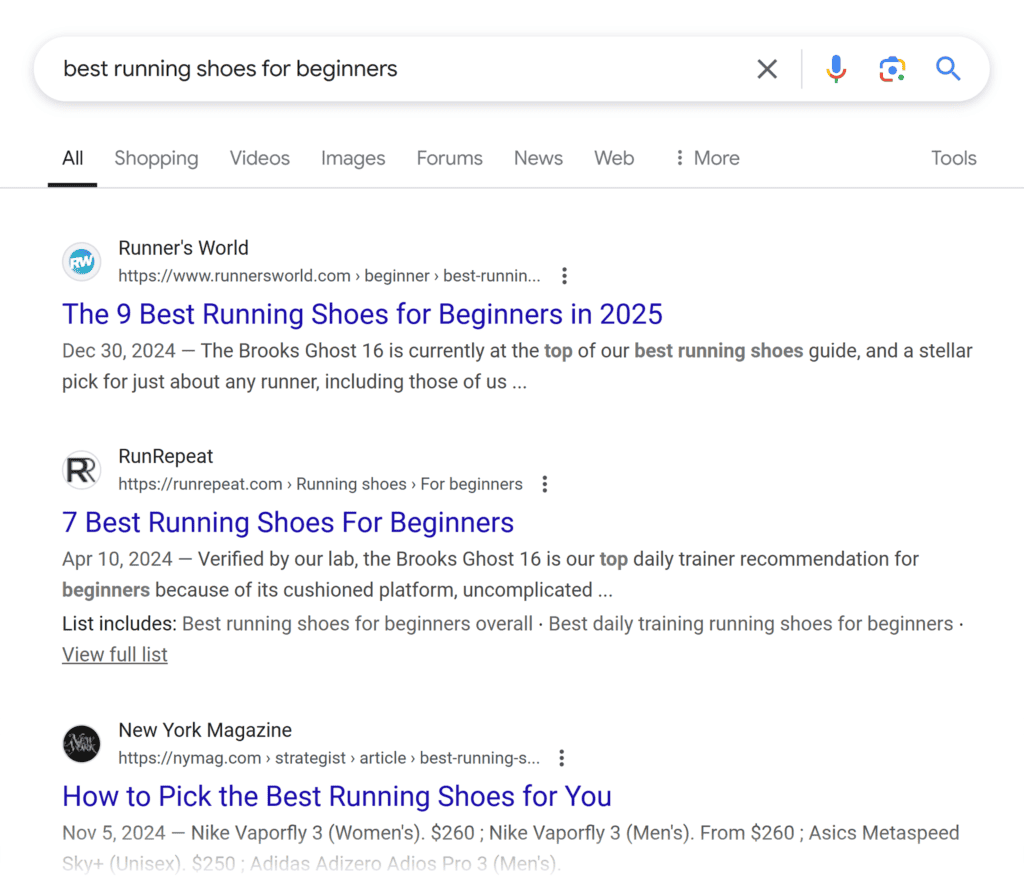
Task: Open options menu for Runner's World result
Action: 565,275
